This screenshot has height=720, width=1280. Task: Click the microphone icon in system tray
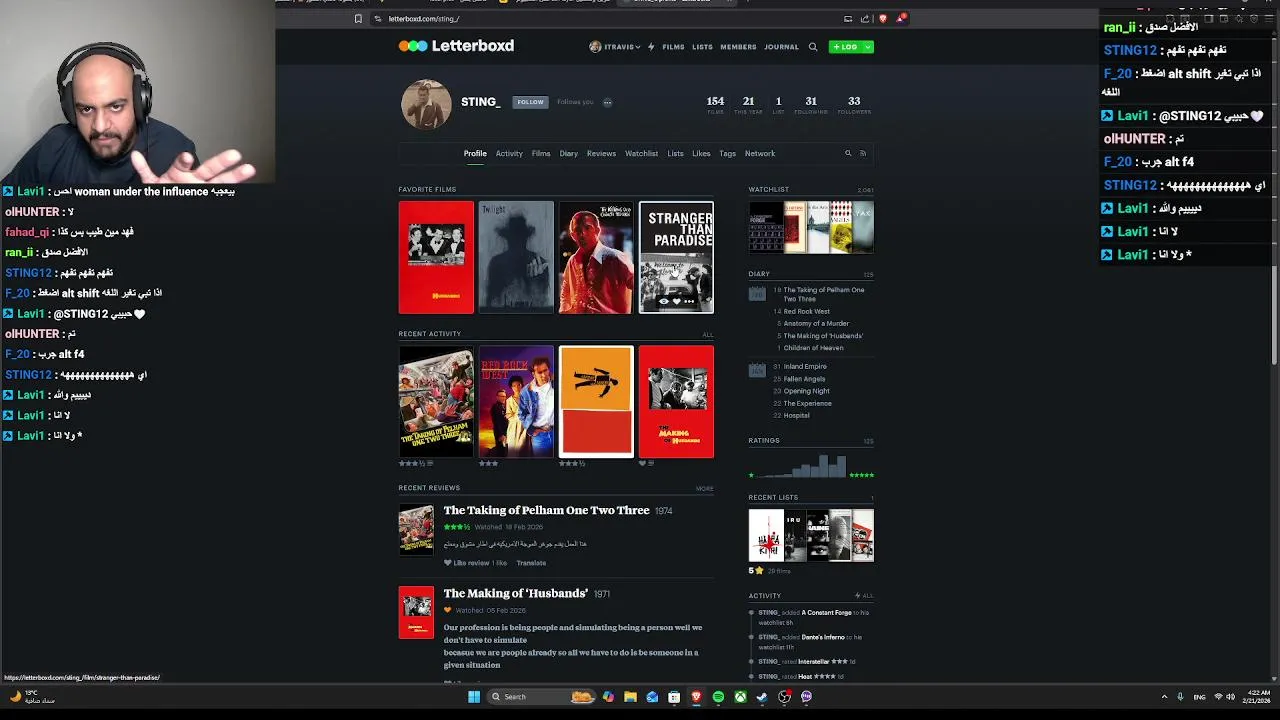click(1180, 697)
